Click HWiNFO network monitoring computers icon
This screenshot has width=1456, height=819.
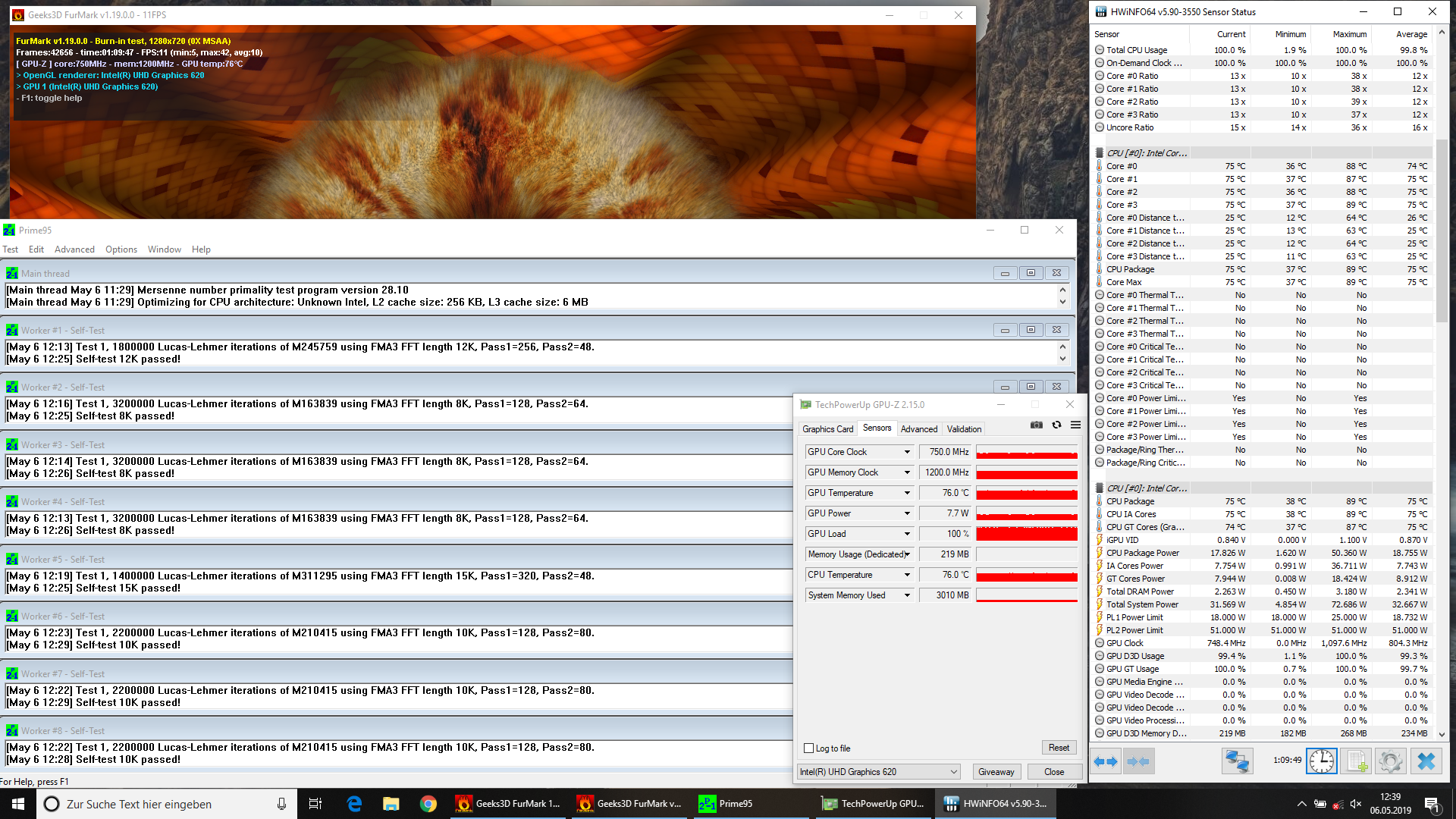1237,761
